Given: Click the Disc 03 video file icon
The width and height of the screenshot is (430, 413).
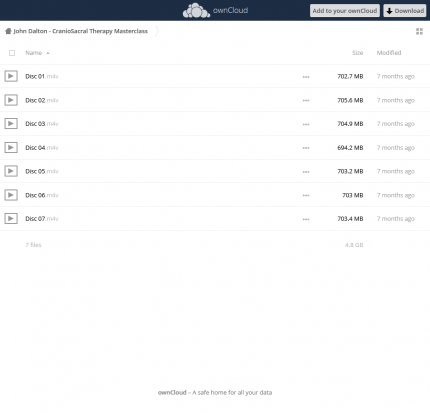Looking at the screenshot, I should 11,124.
